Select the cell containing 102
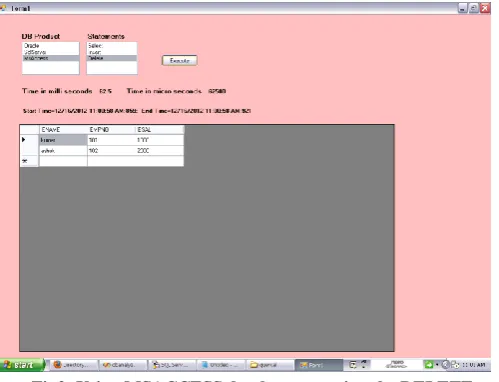This screenshot has height=382, width=499. (111, 151)
